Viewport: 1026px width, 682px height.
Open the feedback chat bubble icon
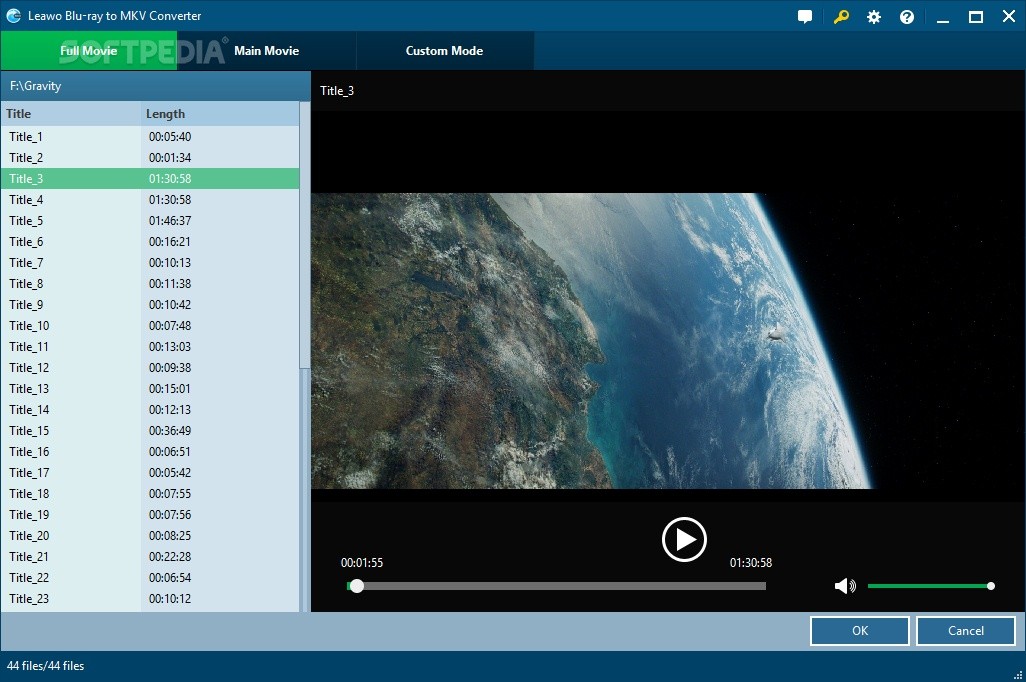(x=805, y=17)
